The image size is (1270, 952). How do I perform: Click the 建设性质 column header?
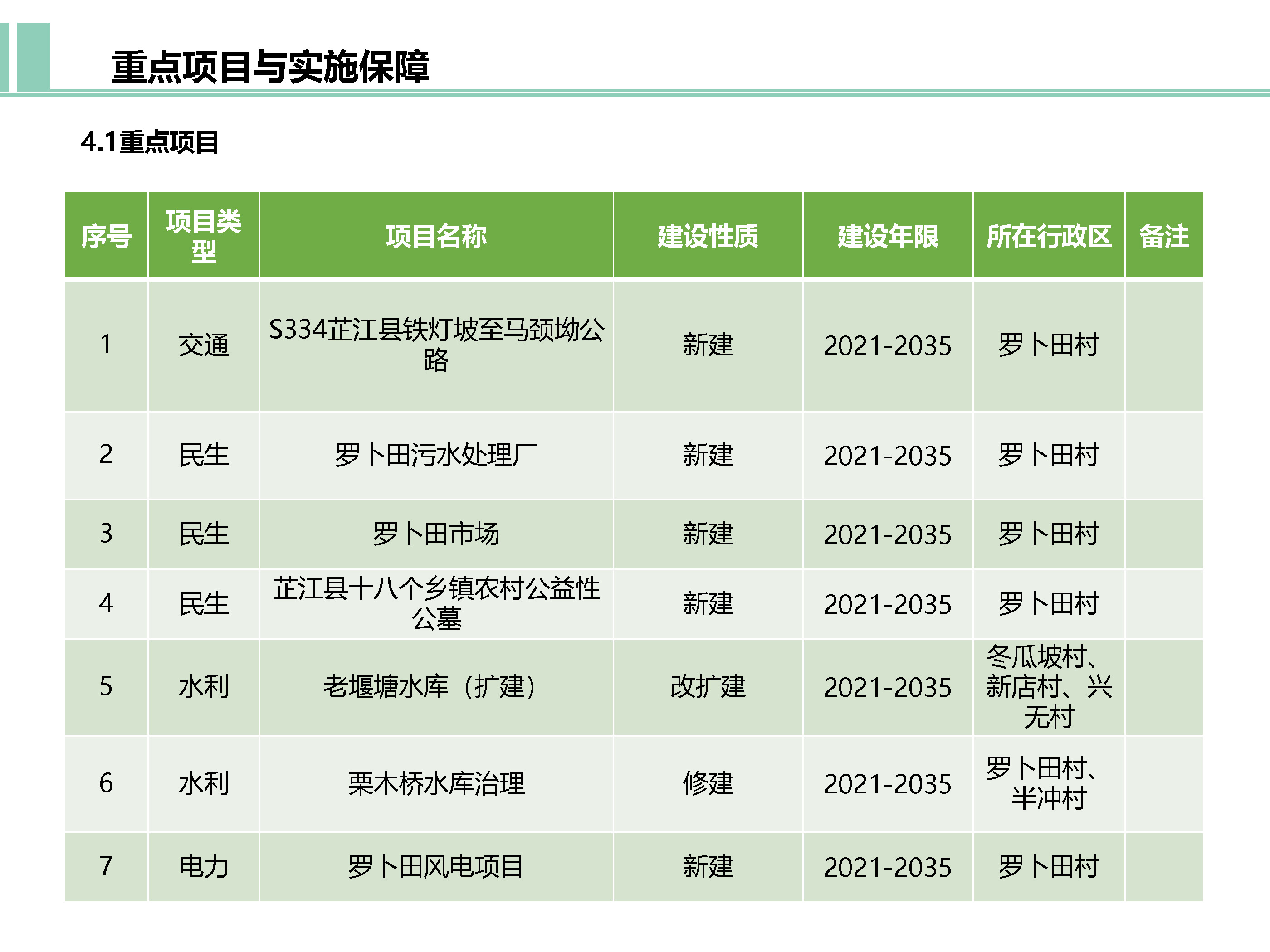pos(708,235)
